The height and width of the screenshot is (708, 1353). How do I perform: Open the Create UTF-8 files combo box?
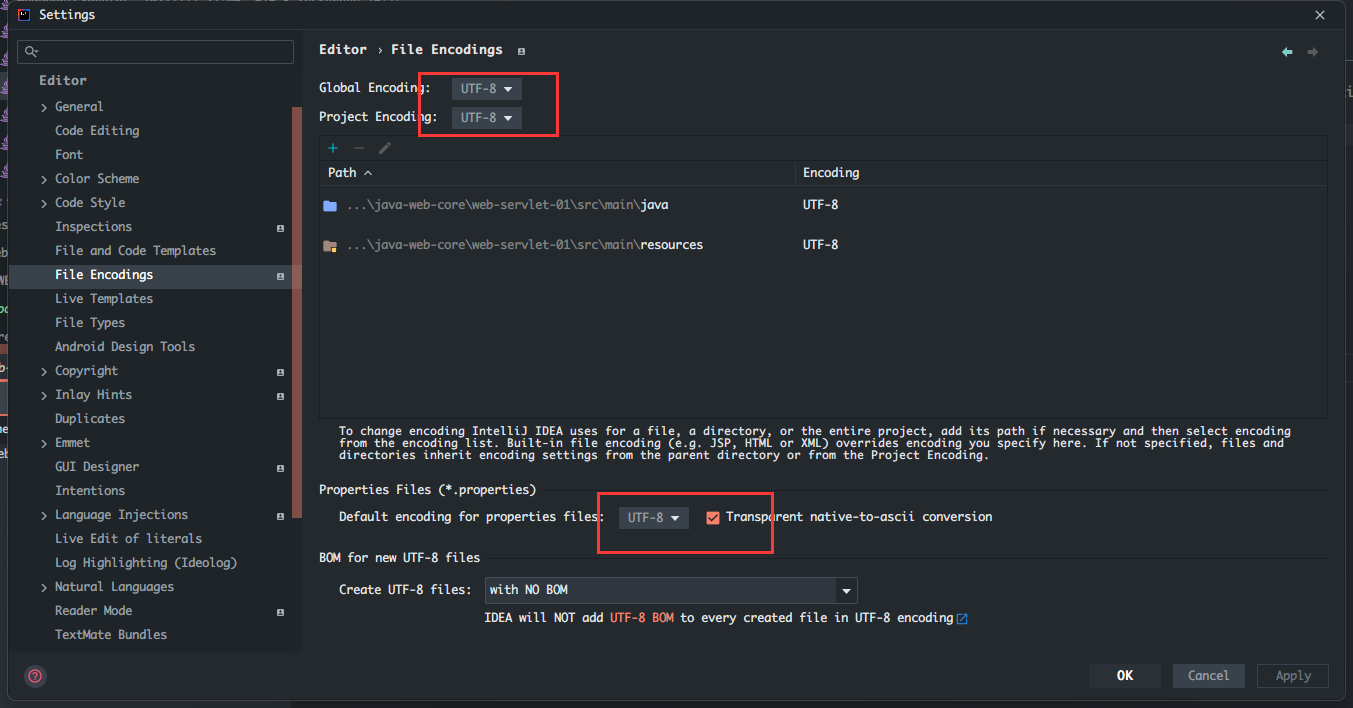point(671,590)
